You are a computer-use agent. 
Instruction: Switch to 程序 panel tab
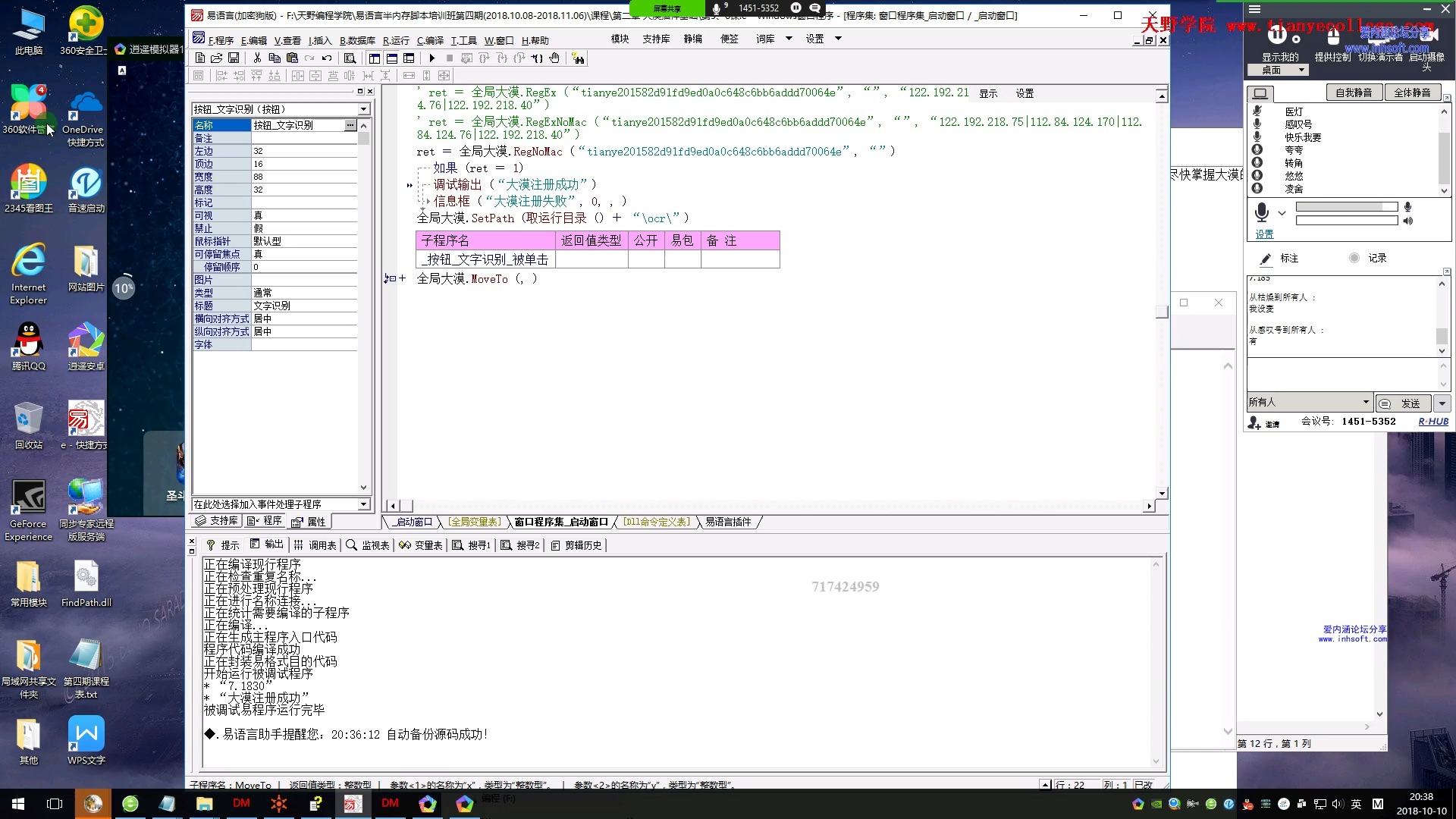tap(265, 521)
